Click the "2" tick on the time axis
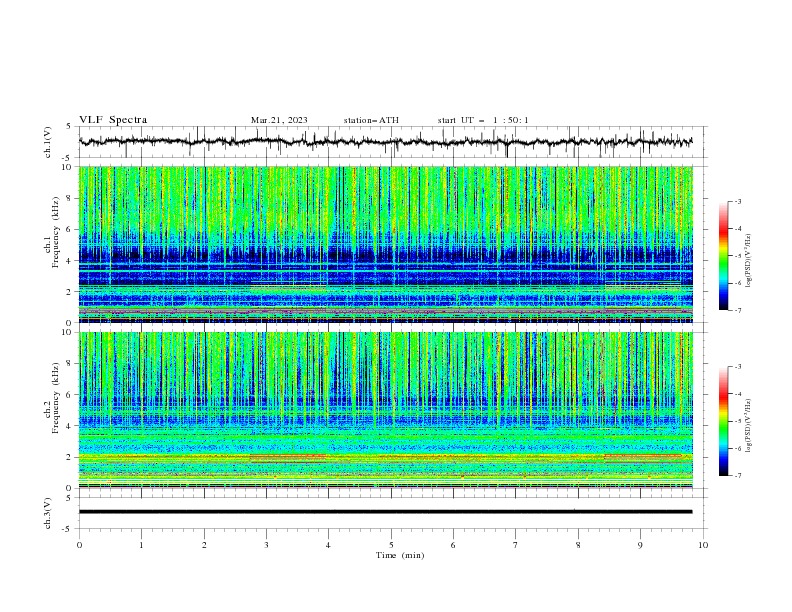 pyautogui.click(x=204, y=545)
